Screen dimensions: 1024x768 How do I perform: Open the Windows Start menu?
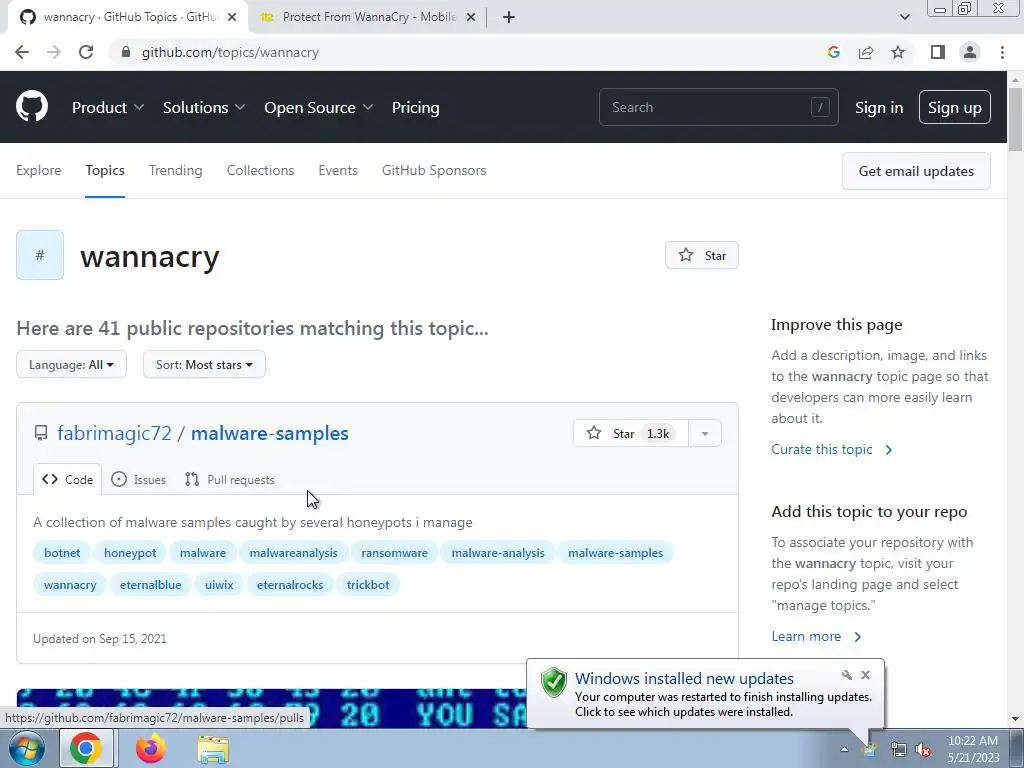click(x=26, y=748)
